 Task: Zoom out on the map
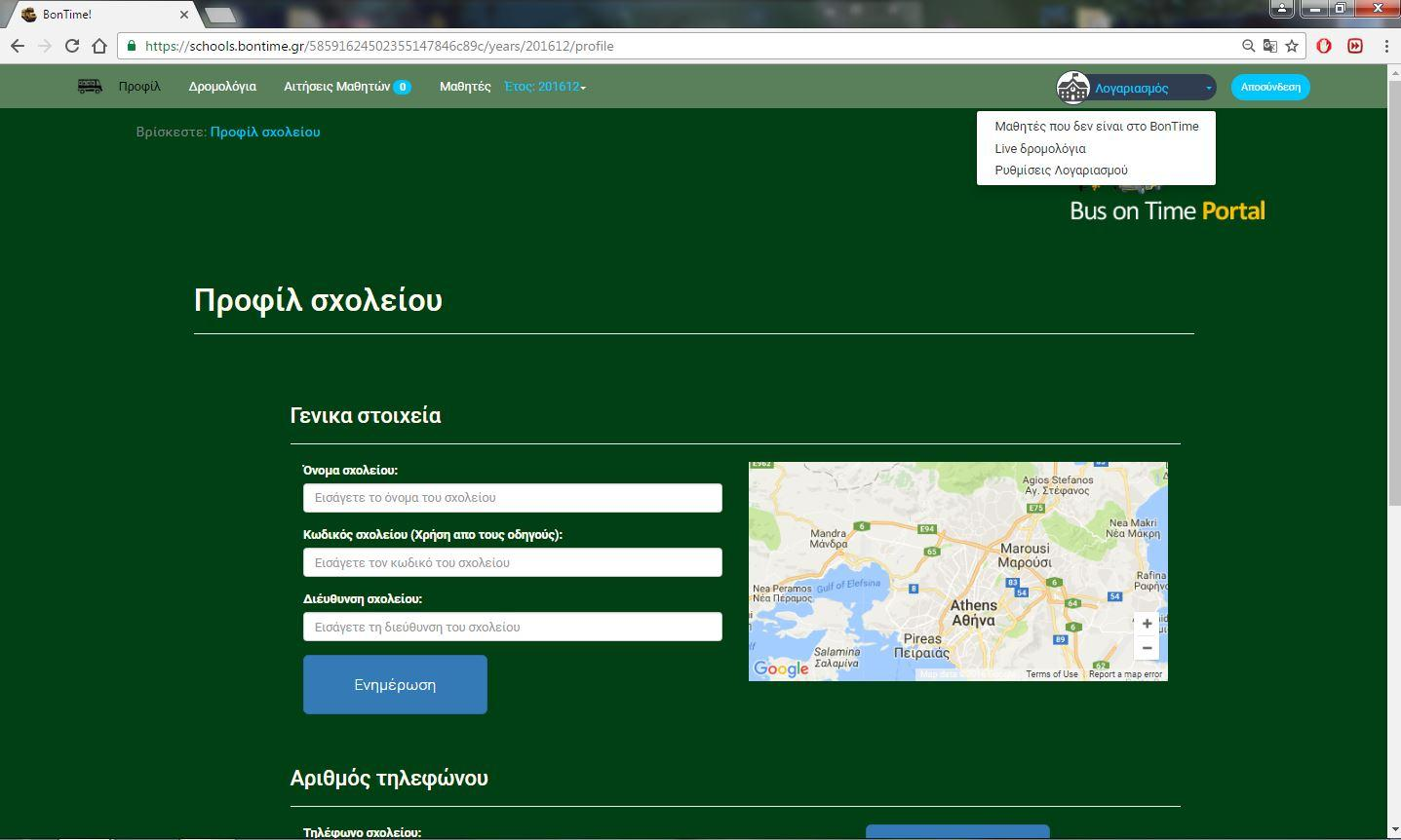(1147, 648)
